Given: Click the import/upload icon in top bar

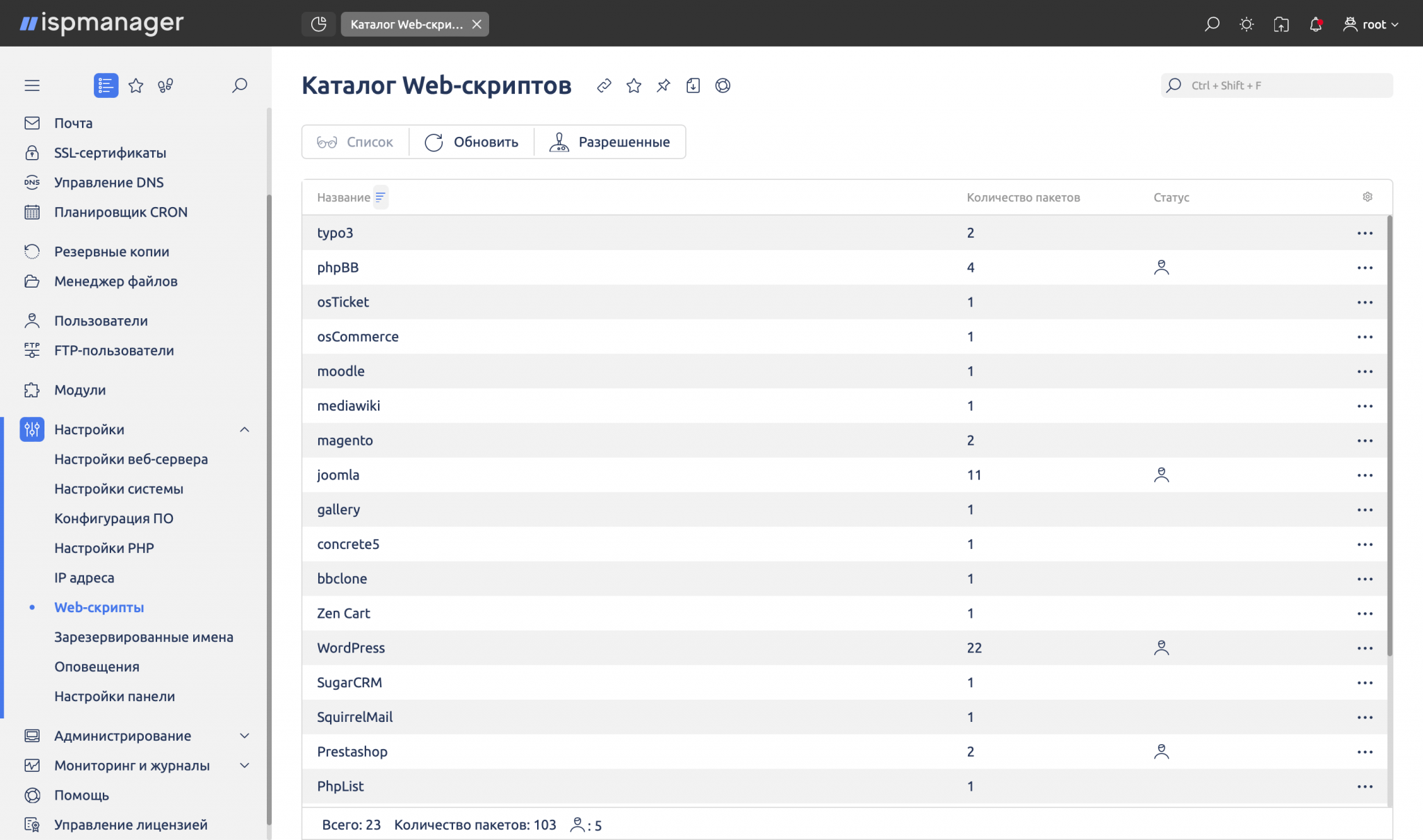Looking at the screenshot, I should click(x=1282, y=24).
